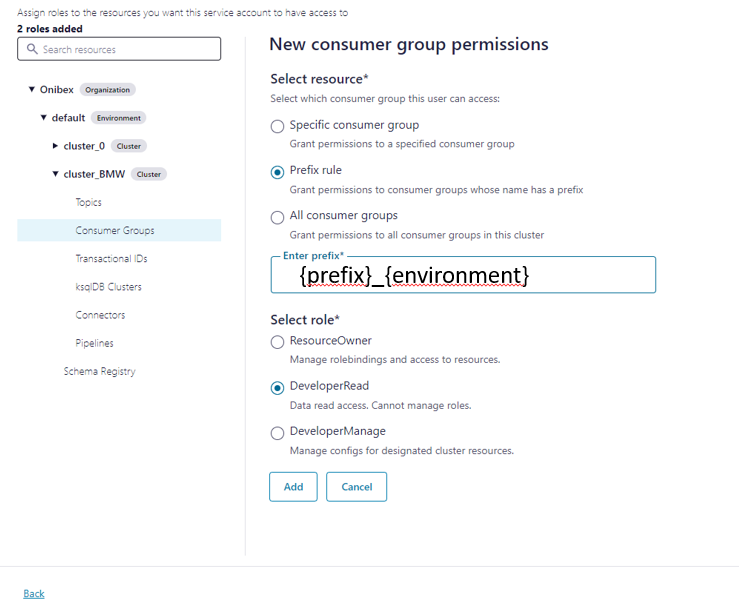Collapse the Onibex organization node
The width and height of the screenshot is (739, 608).
pos(31,90)
